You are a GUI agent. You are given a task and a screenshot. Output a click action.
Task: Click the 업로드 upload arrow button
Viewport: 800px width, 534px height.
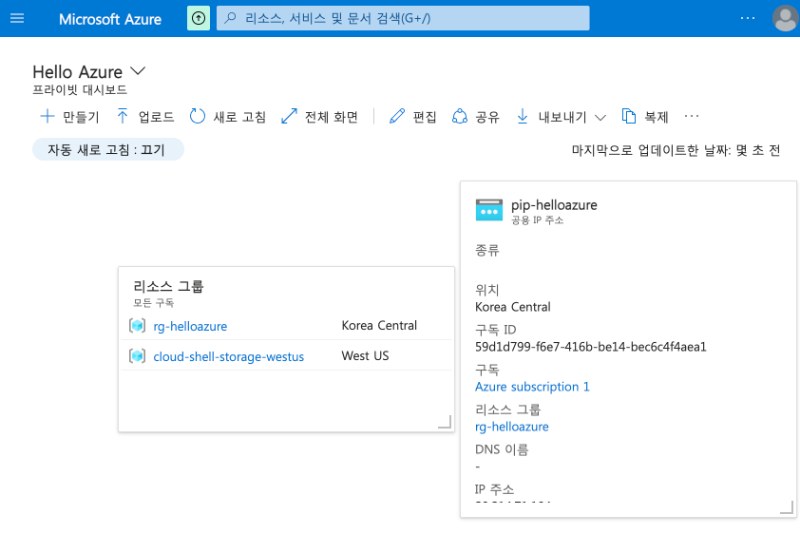click(x=145, y=117)
